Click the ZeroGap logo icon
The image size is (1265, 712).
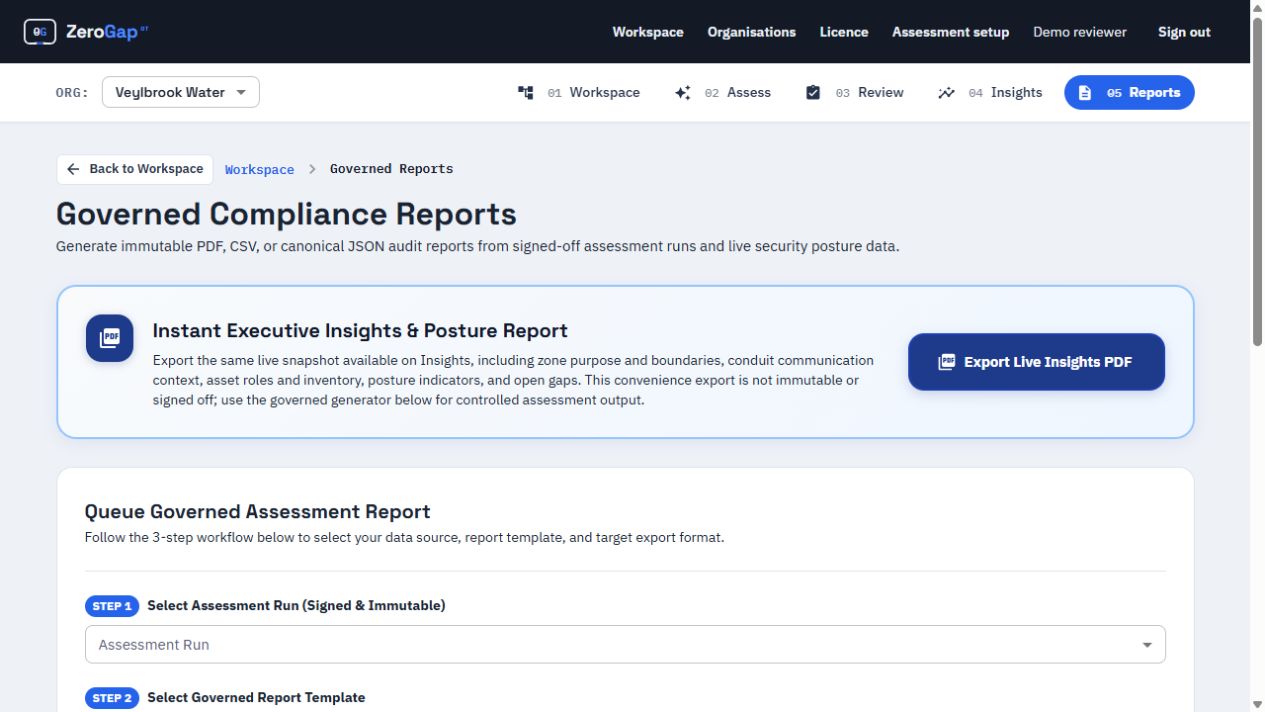pyautogui.click(x=40, y=32)
